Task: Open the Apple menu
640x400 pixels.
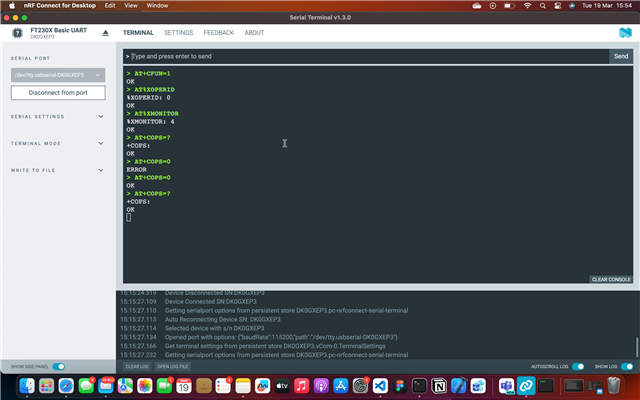Action: tap(12, 5)
